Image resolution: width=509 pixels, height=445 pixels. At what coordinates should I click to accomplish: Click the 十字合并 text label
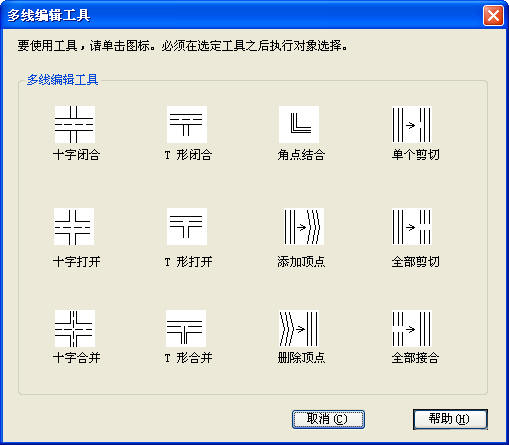(x=77, y=358)
